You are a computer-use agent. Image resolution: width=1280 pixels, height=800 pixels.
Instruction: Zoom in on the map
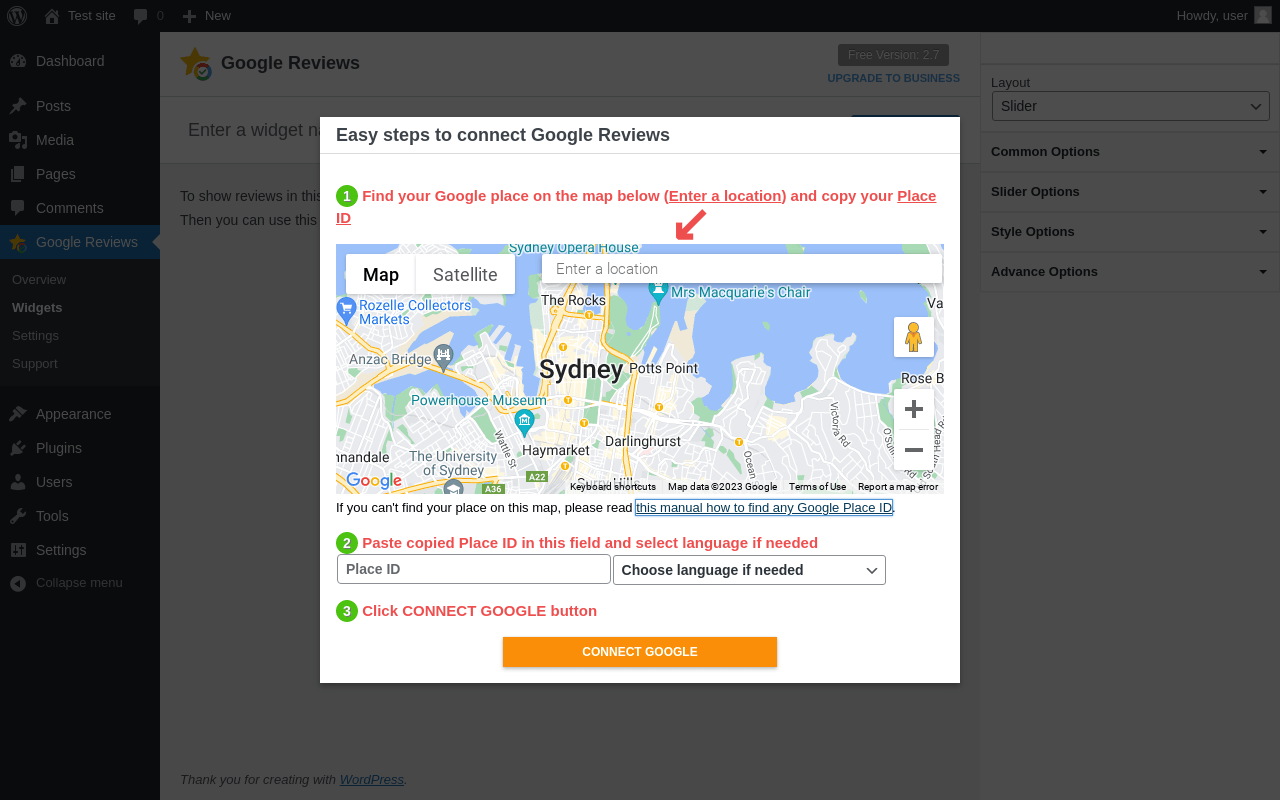(x=914, y=409)
